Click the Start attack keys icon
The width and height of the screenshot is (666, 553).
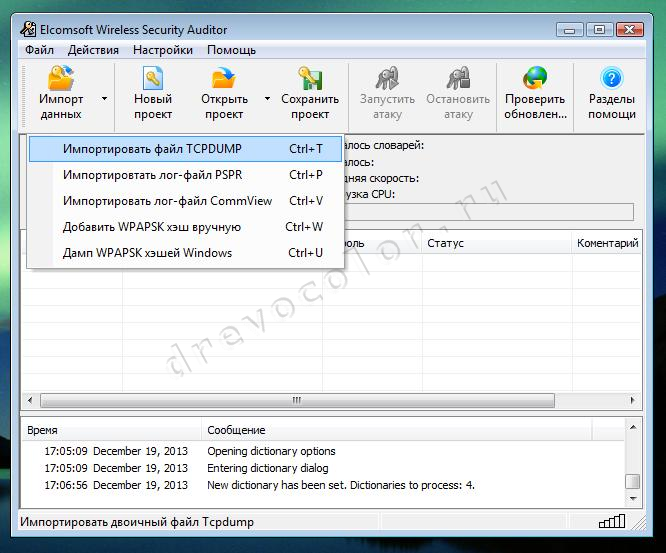[x=387, y=78]
